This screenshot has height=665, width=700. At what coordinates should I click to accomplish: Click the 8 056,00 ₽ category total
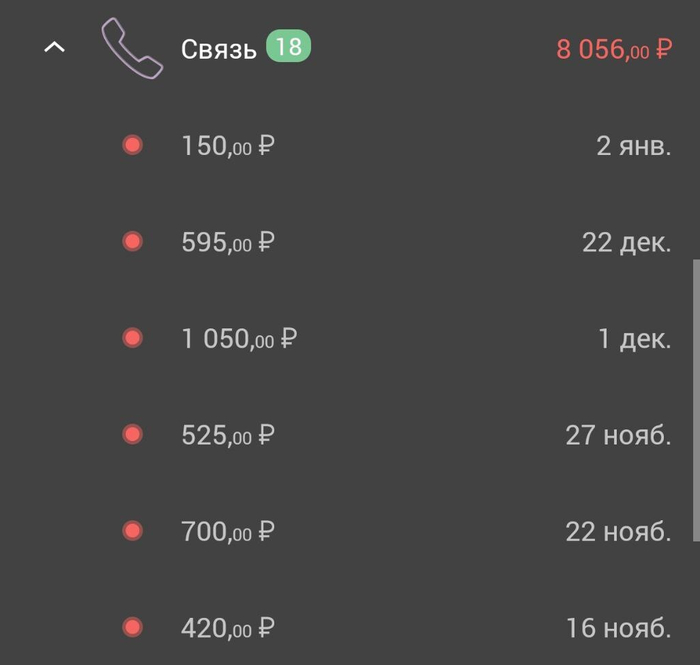(613, 49)
